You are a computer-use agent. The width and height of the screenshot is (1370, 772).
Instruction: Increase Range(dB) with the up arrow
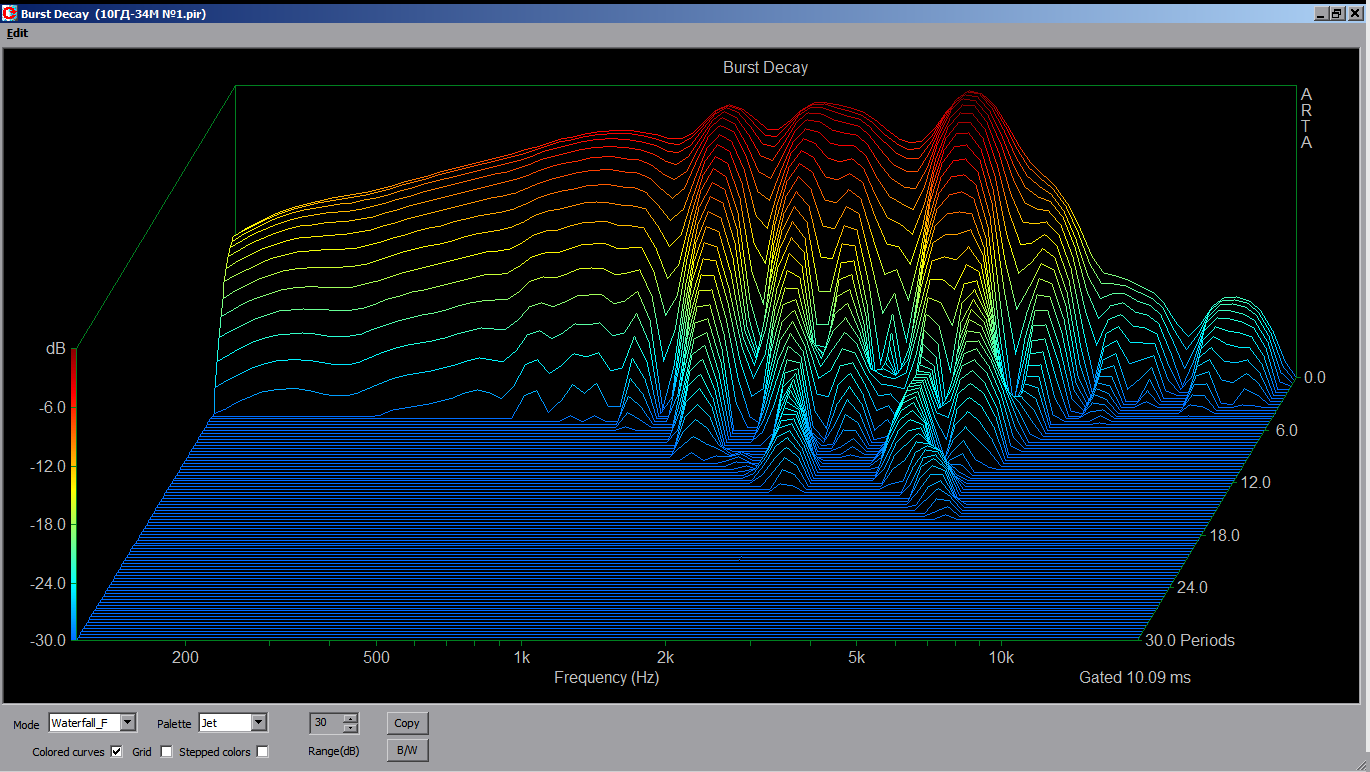coord(350,718)
